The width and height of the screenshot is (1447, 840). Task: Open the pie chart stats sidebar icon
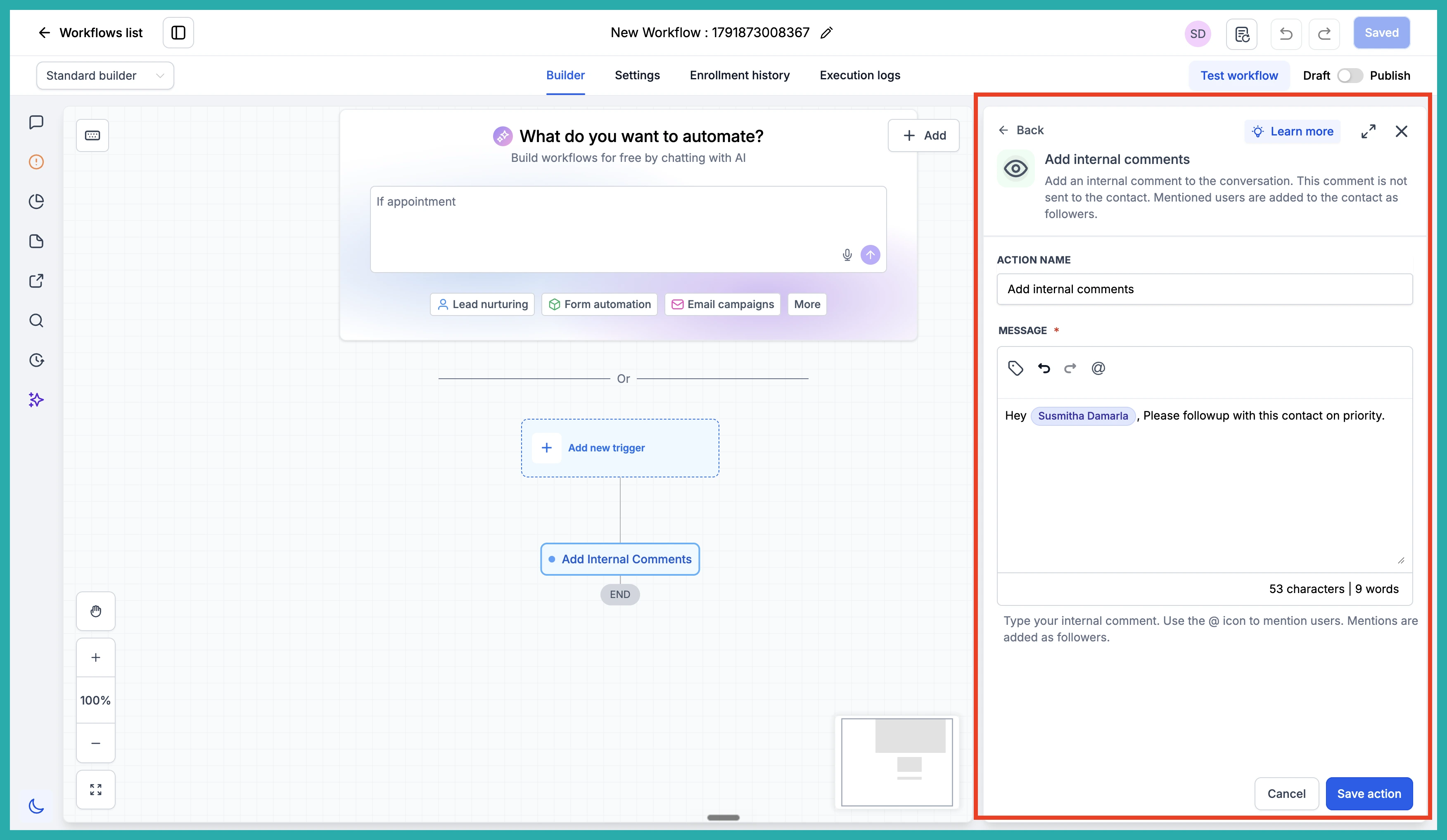[x=36, y=202]
